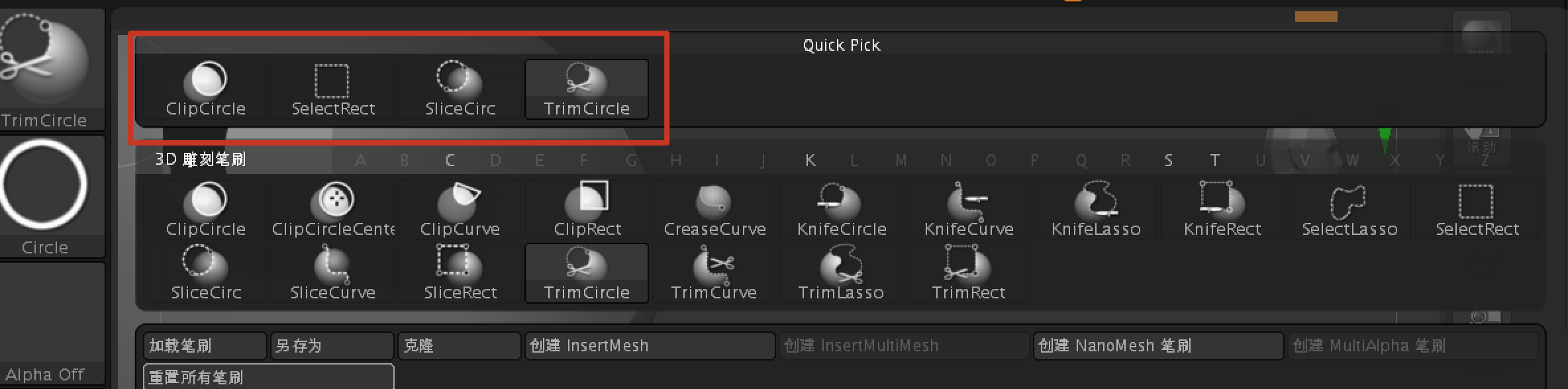
Task: Select the KnifeCurve brush
Action: coord(968,209)
